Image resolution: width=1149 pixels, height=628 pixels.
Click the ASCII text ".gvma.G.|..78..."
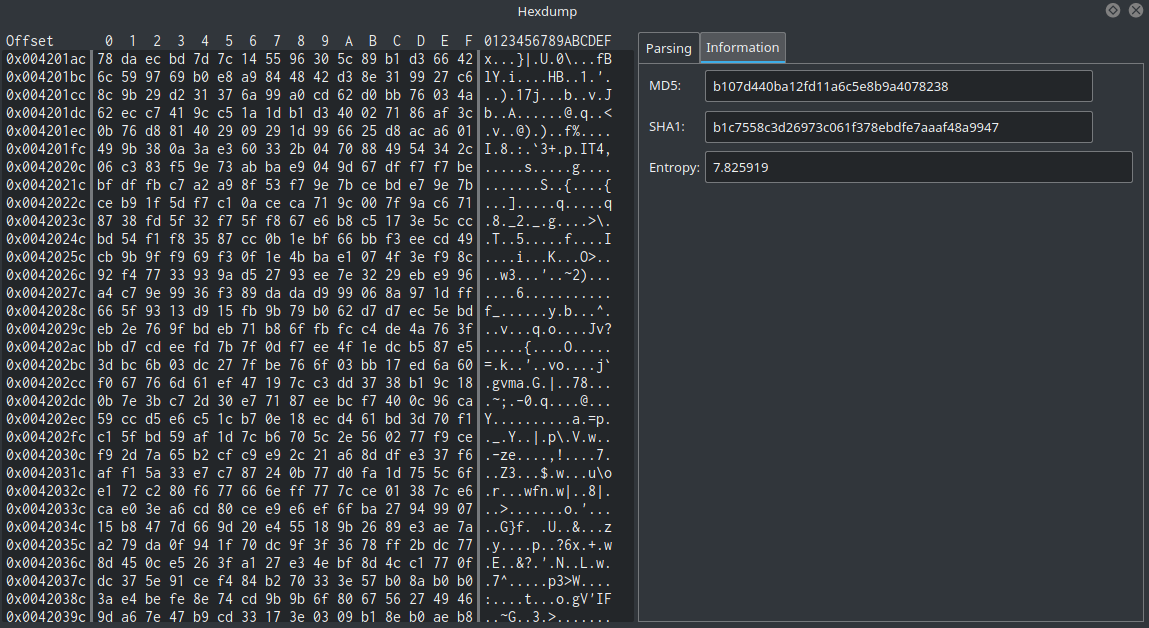[547, 383]
